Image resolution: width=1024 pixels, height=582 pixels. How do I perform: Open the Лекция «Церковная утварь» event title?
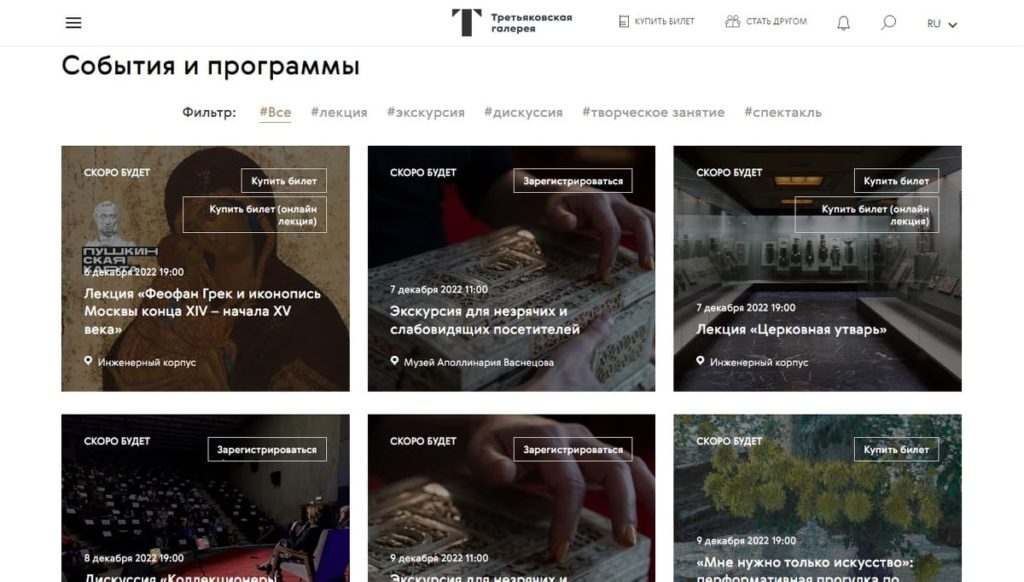[792, 329]
